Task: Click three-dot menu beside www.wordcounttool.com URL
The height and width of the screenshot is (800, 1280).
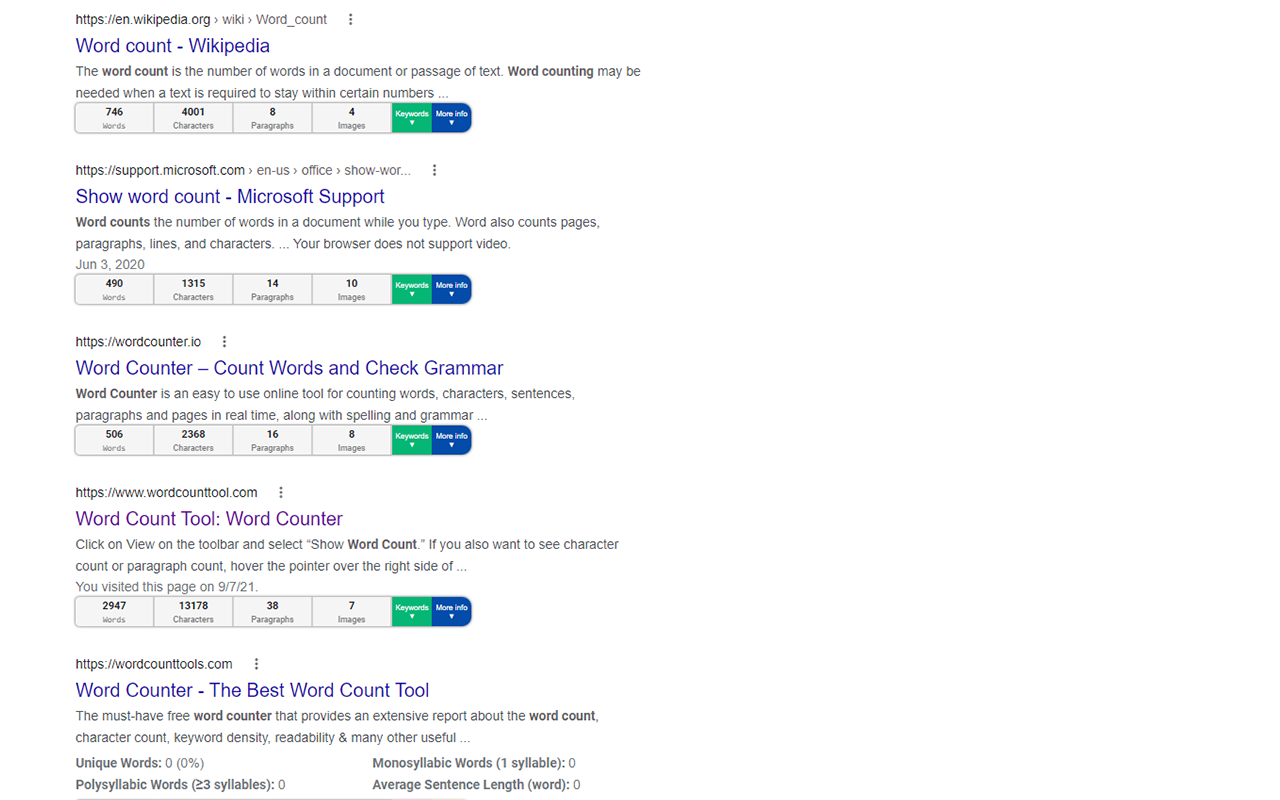Action: pos(281,493)
